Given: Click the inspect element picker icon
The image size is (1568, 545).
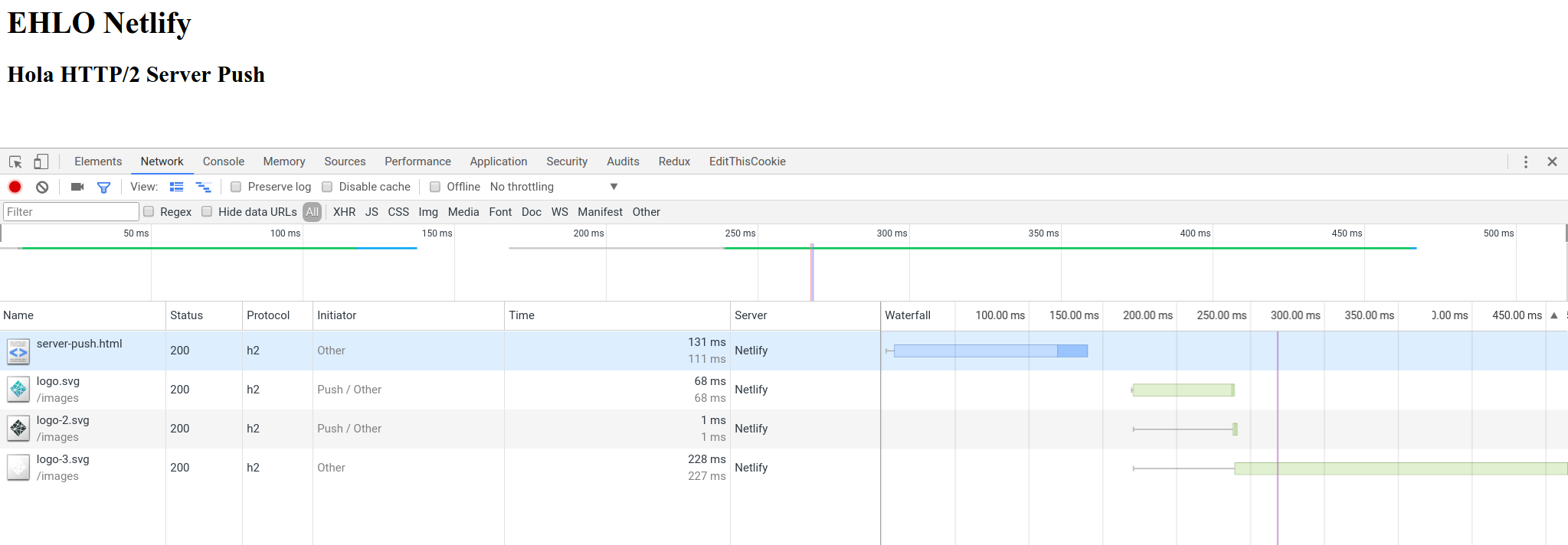Looking at the screenshot, I should [15, 162].
